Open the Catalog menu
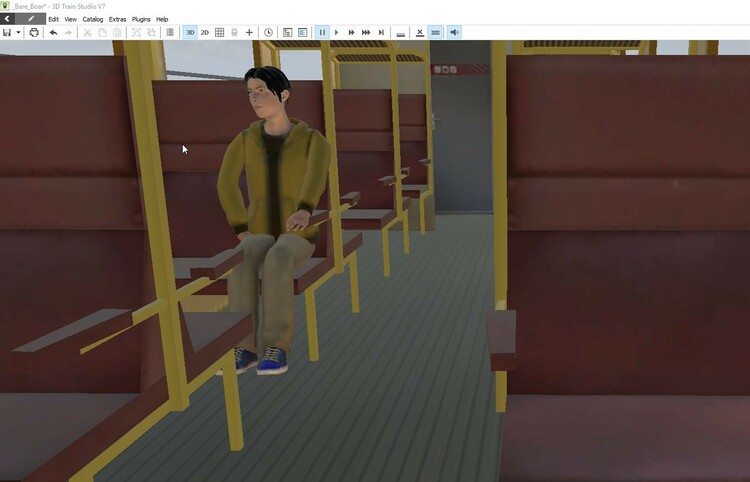Image resolution: width=750 pixels, height=482 pixels. point(92,19)
